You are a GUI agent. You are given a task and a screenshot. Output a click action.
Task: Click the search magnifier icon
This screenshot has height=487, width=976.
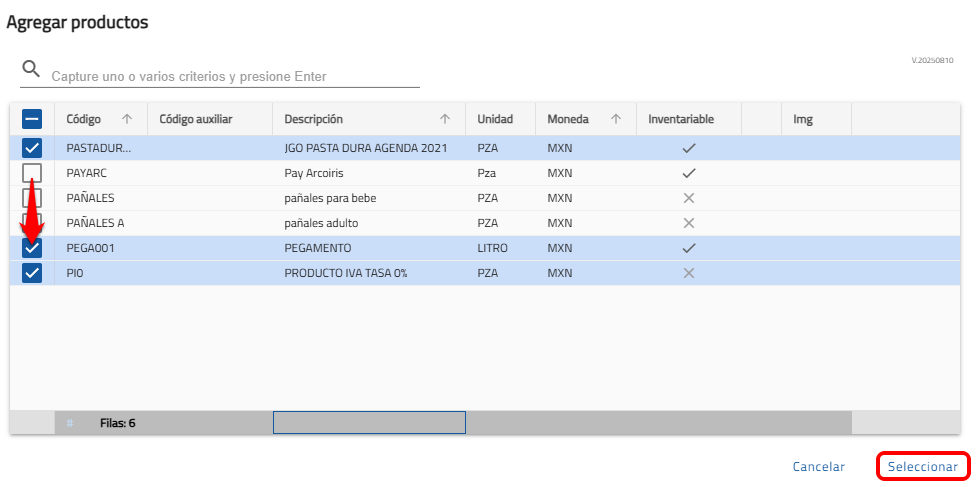(31, 69)
